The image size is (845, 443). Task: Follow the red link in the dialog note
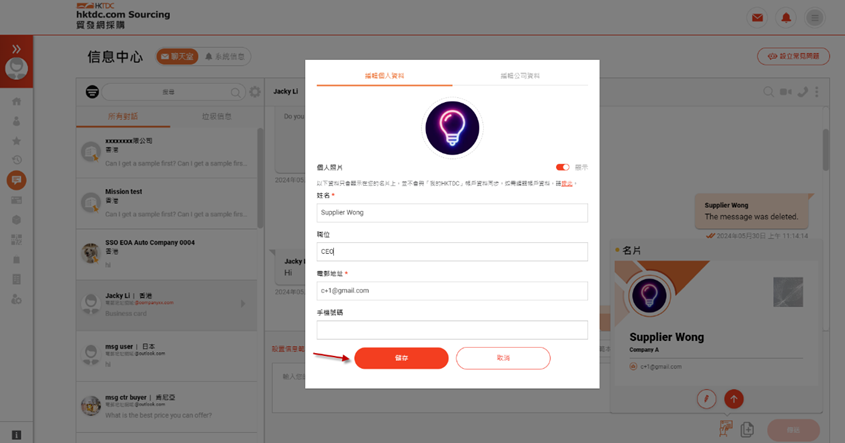coord(567,184)
